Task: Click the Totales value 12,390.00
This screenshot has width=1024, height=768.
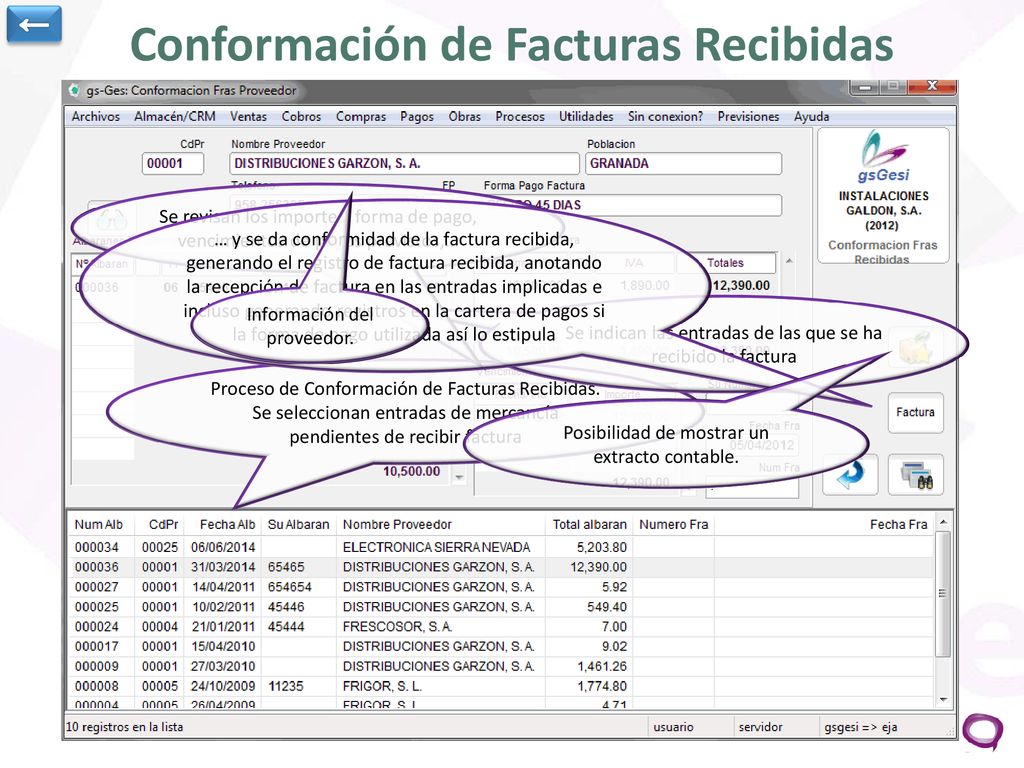Action: tap(741, 285)
